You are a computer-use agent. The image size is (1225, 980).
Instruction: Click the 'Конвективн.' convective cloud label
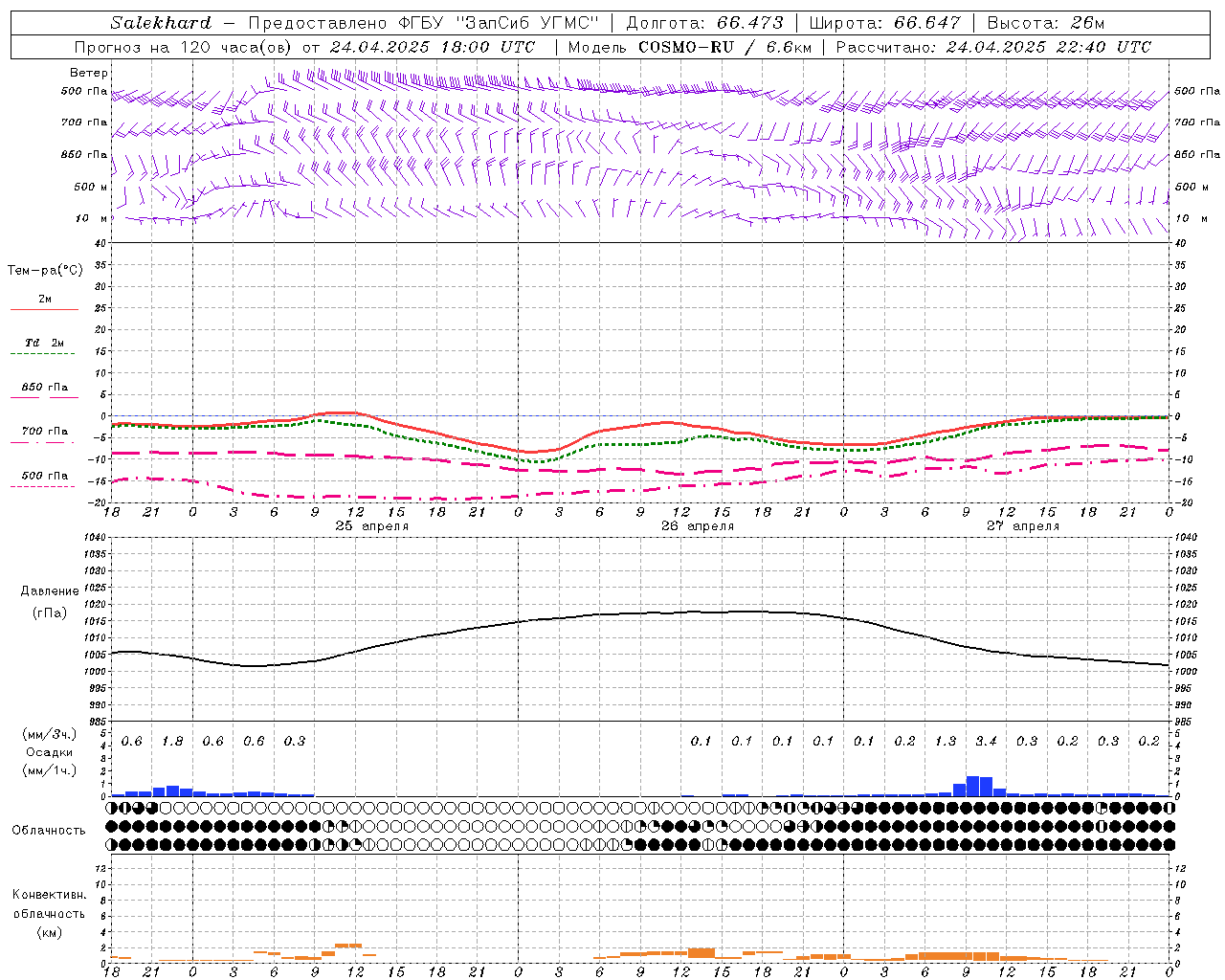point(49,895)
